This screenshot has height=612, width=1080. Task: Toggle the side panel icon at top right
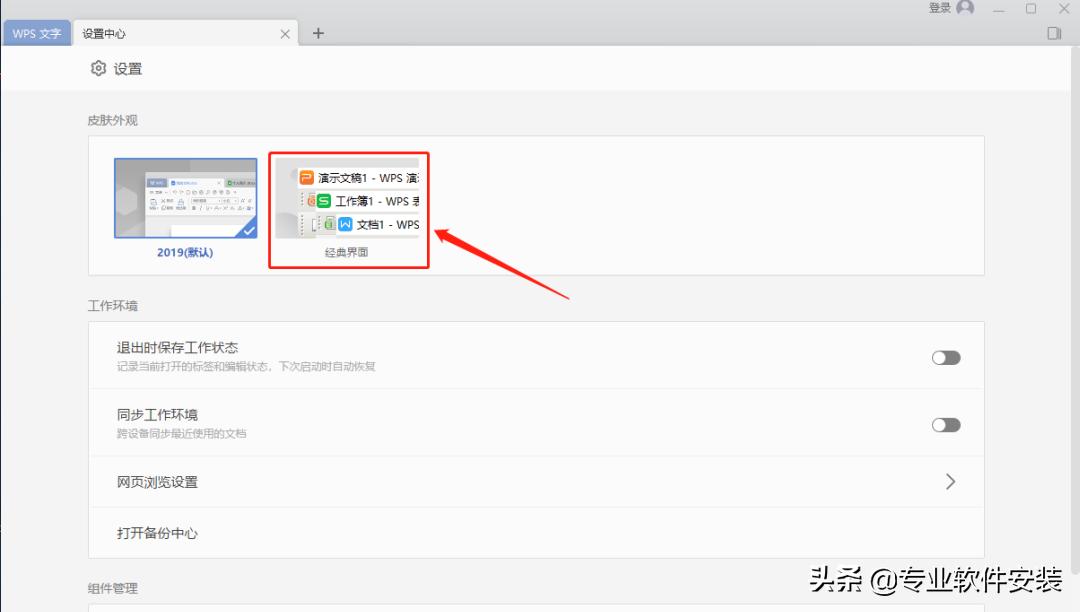[1054, 33]
